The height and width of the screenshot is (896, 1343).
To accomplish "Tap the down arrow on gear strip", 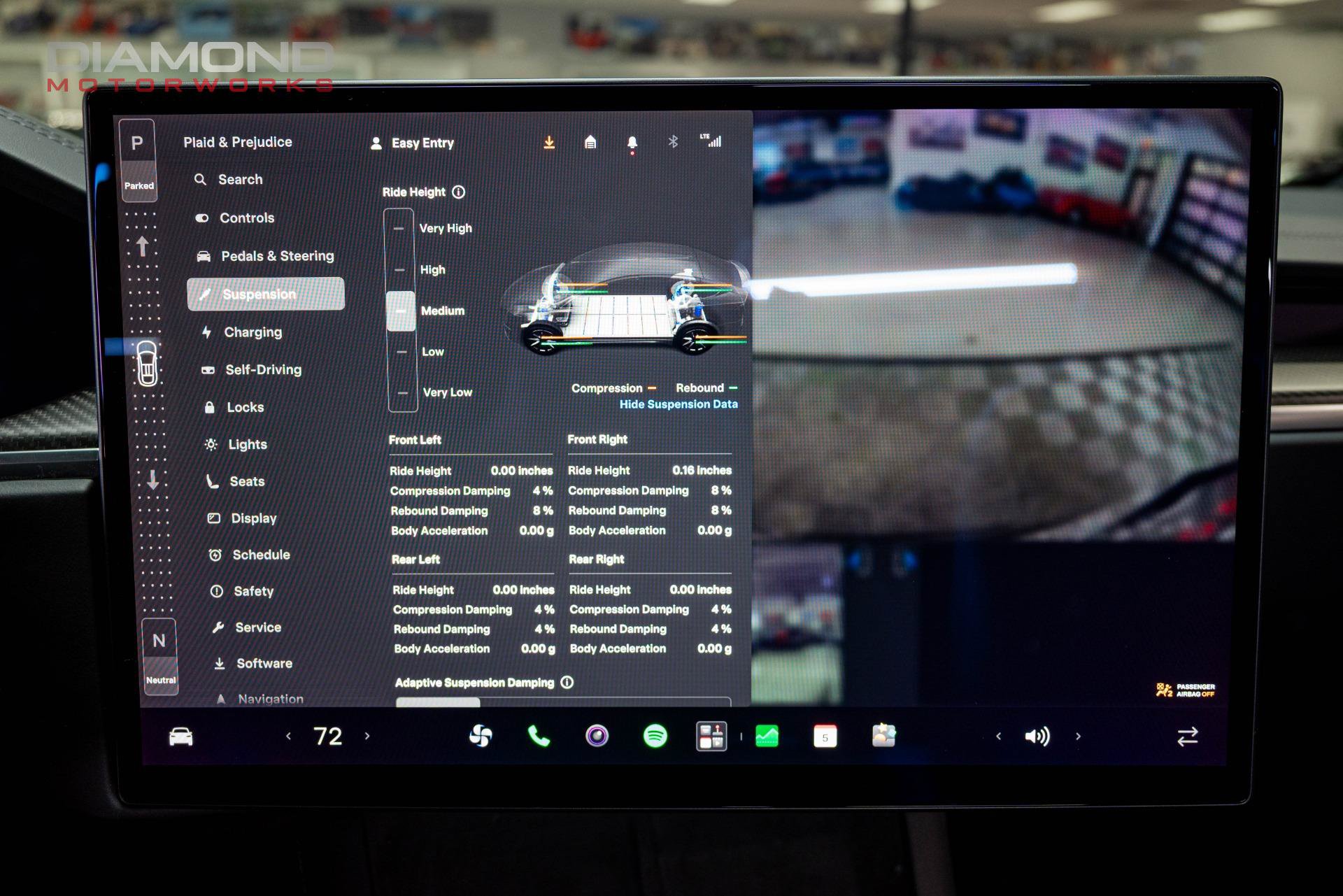I will click(152, 480).
